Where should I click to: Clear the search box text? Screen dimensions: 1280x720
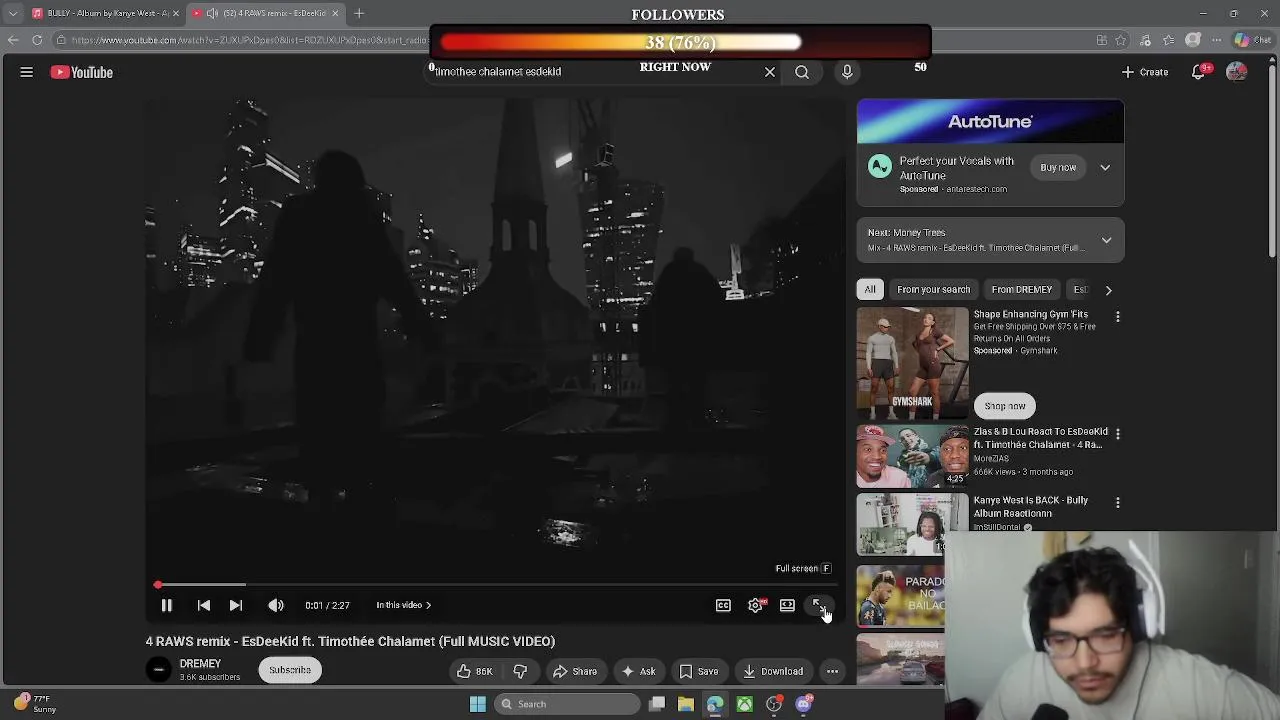click(x=770, y=72)
